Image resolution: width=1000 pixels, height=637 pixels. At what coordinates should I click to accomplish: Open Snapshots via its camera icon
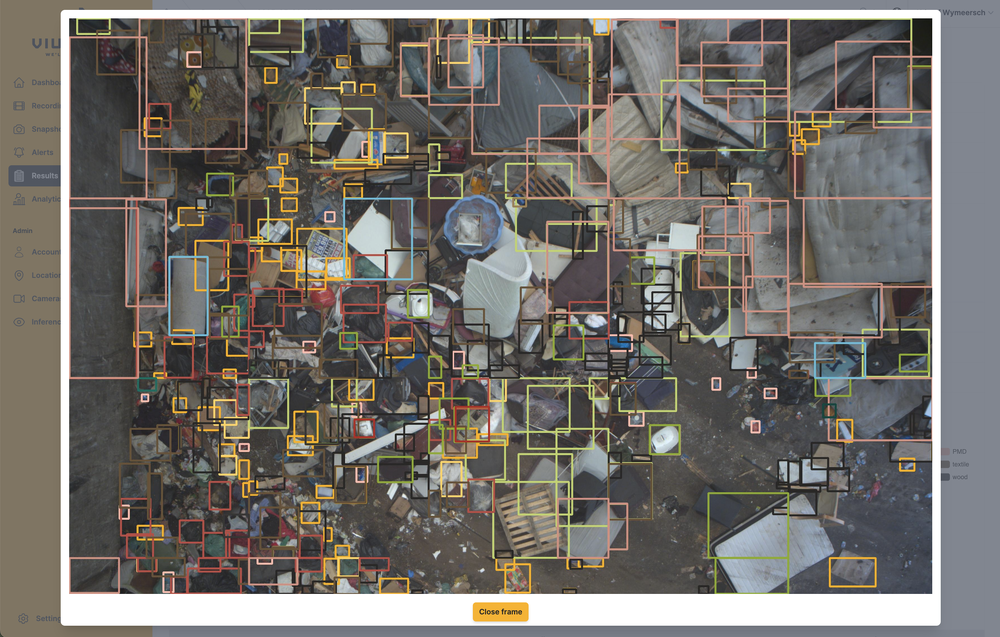[20, 129]
